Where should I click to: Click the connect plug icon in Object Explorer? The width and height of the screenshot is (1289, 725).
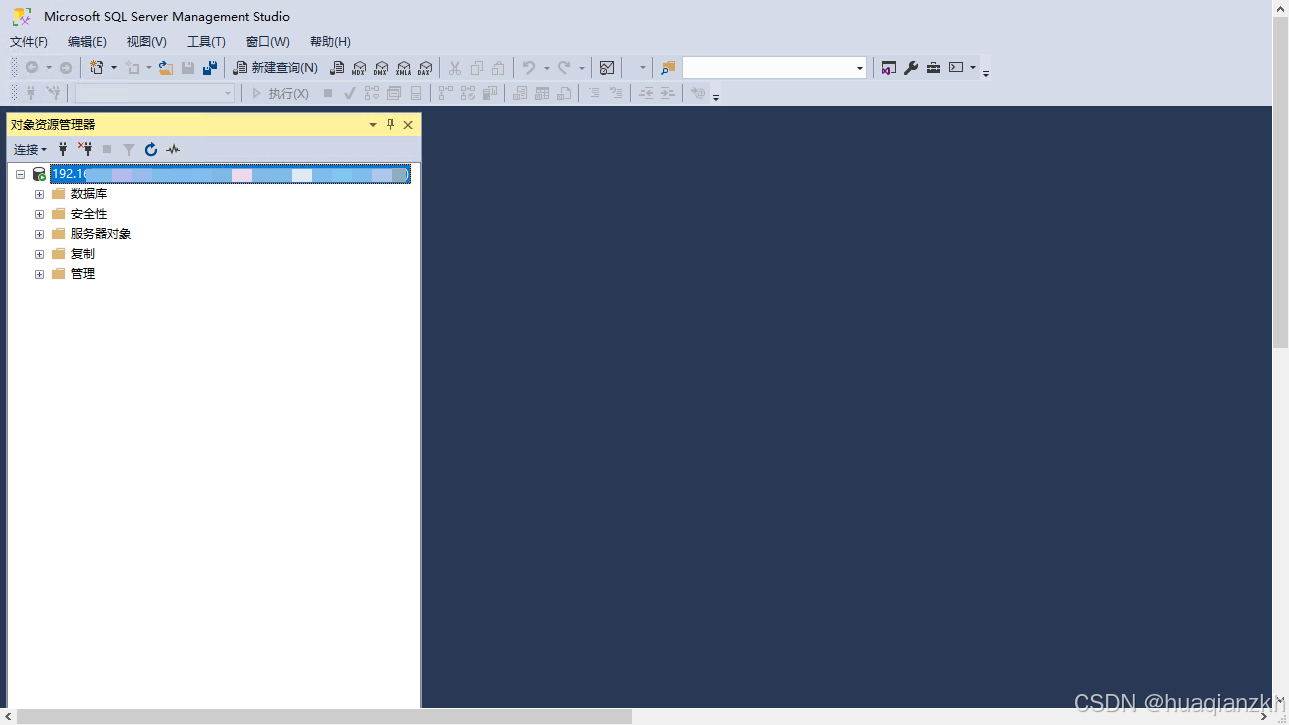click(x=63, y=149)
